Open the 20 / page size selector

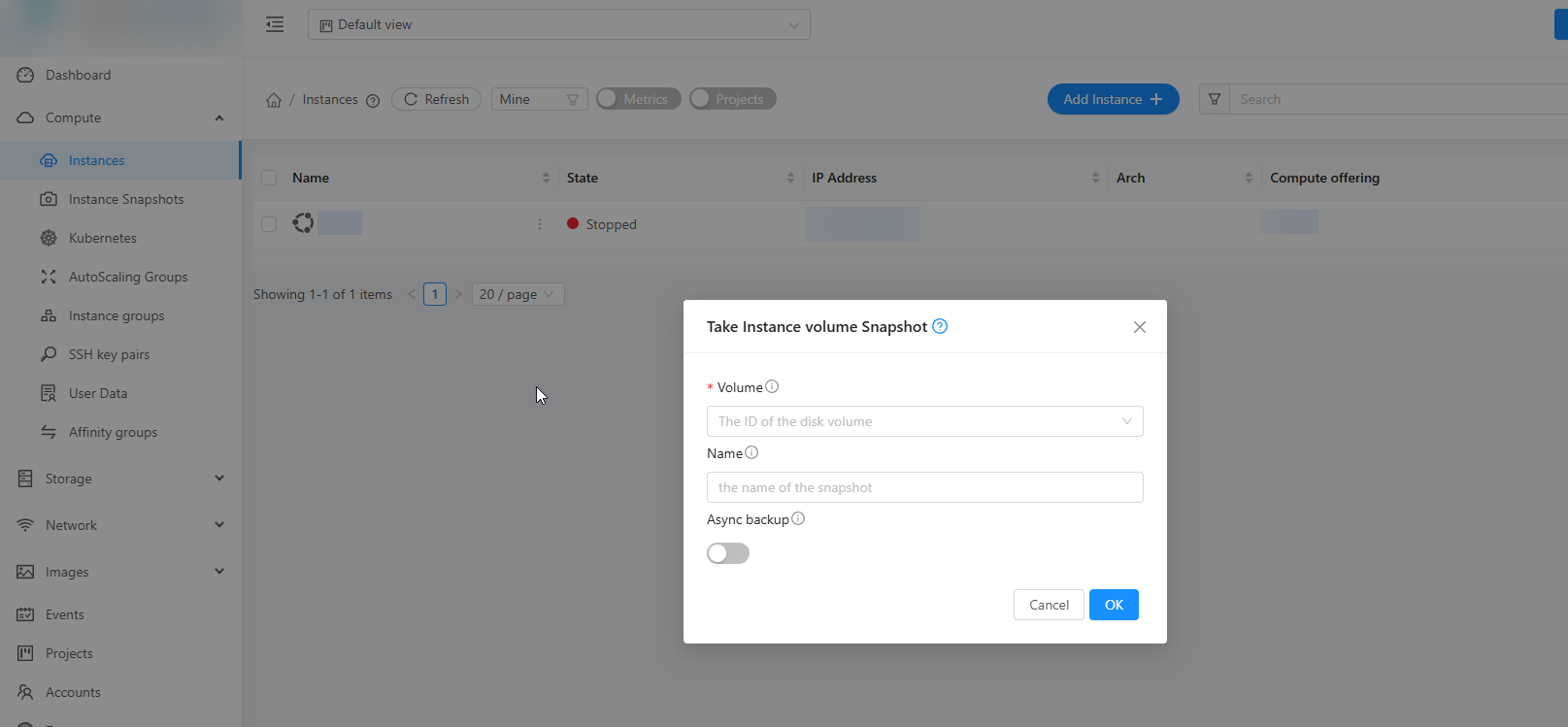pyautogui.click(x=517, y=294)
